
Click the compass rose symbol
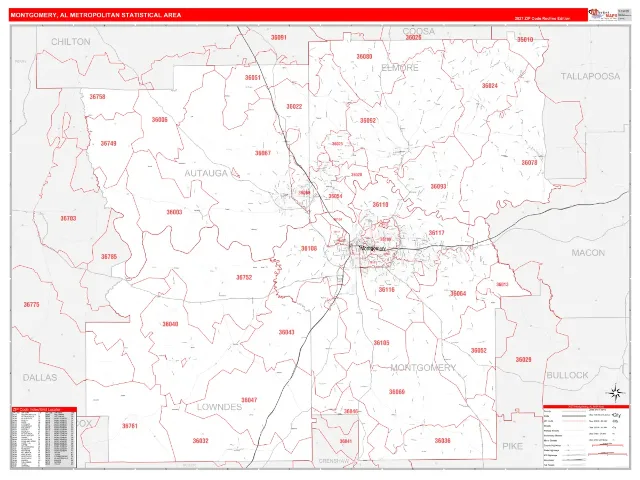click(616, 393)
